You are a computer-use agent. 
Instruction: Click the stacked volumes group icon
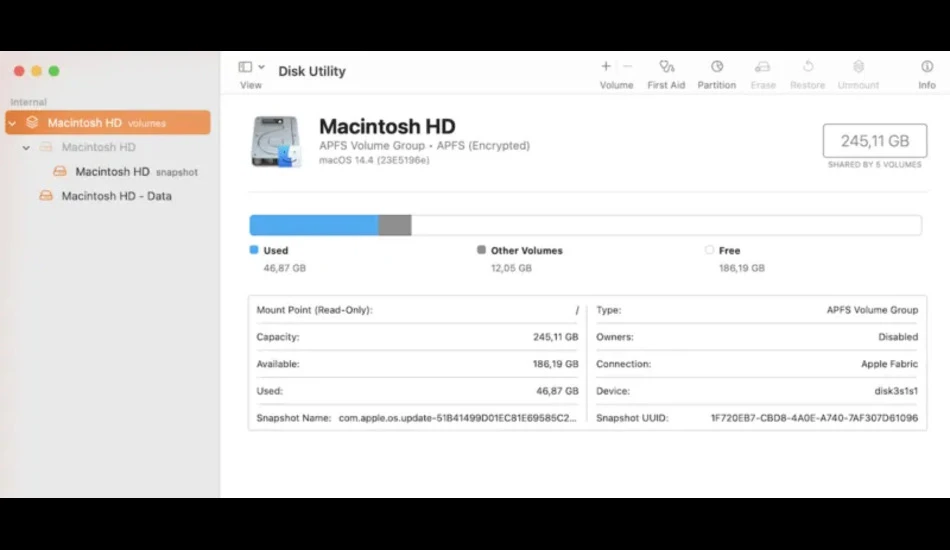32,122
